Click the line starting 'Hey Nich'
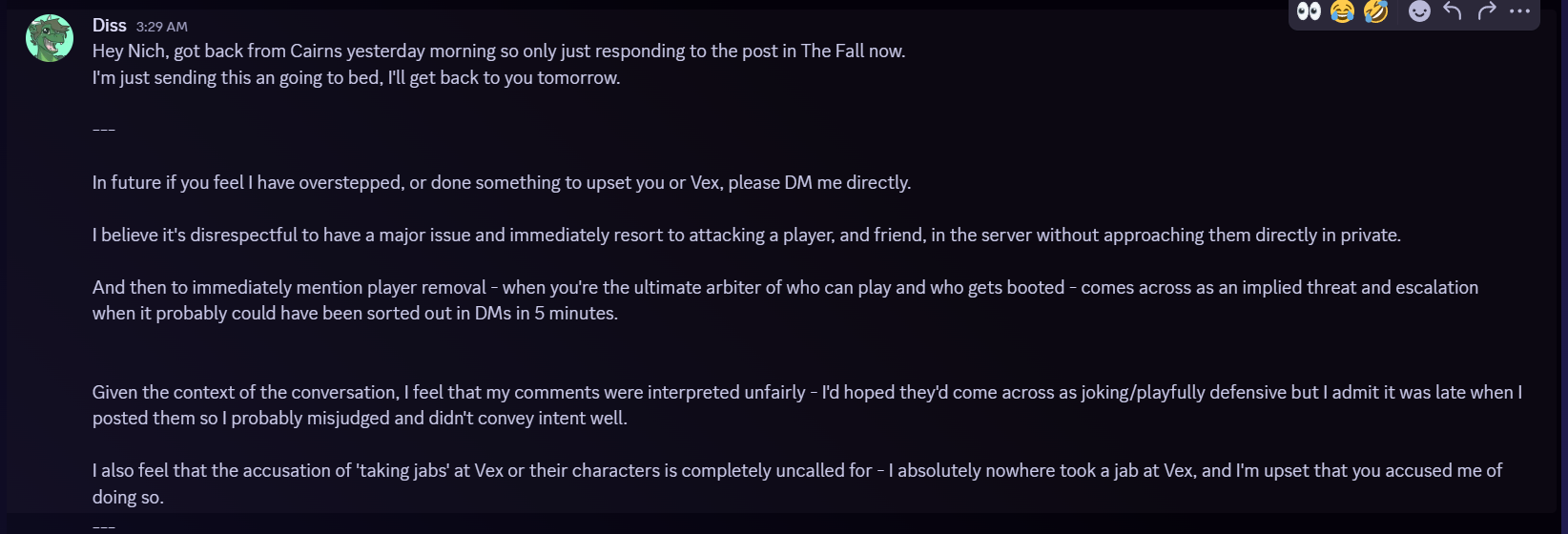The width and height of the screenshot is (1568, 534). point(498,51)
